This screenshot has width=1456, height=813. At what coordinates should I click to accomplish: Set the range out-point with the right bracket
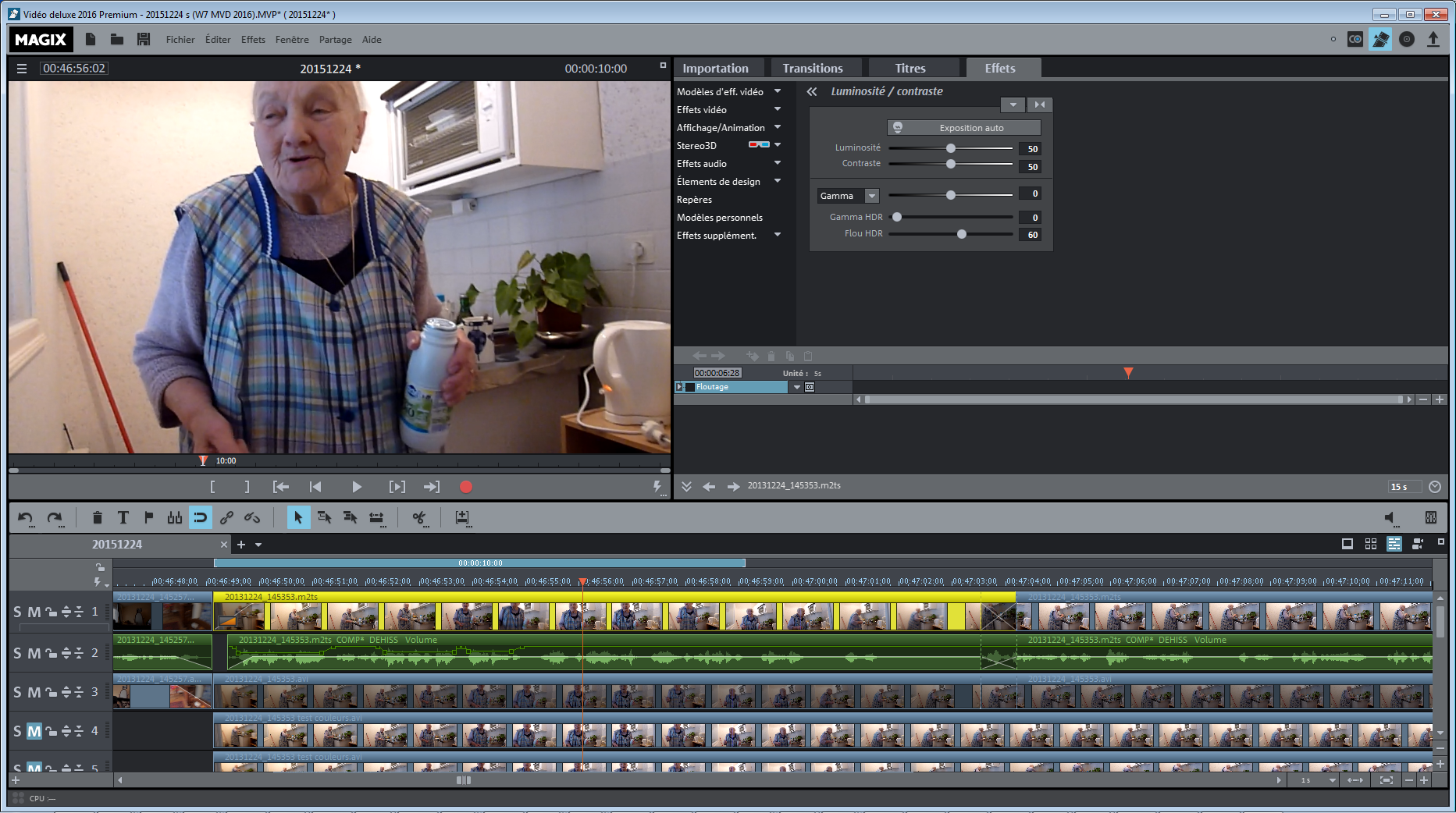(x=247, y=487)
